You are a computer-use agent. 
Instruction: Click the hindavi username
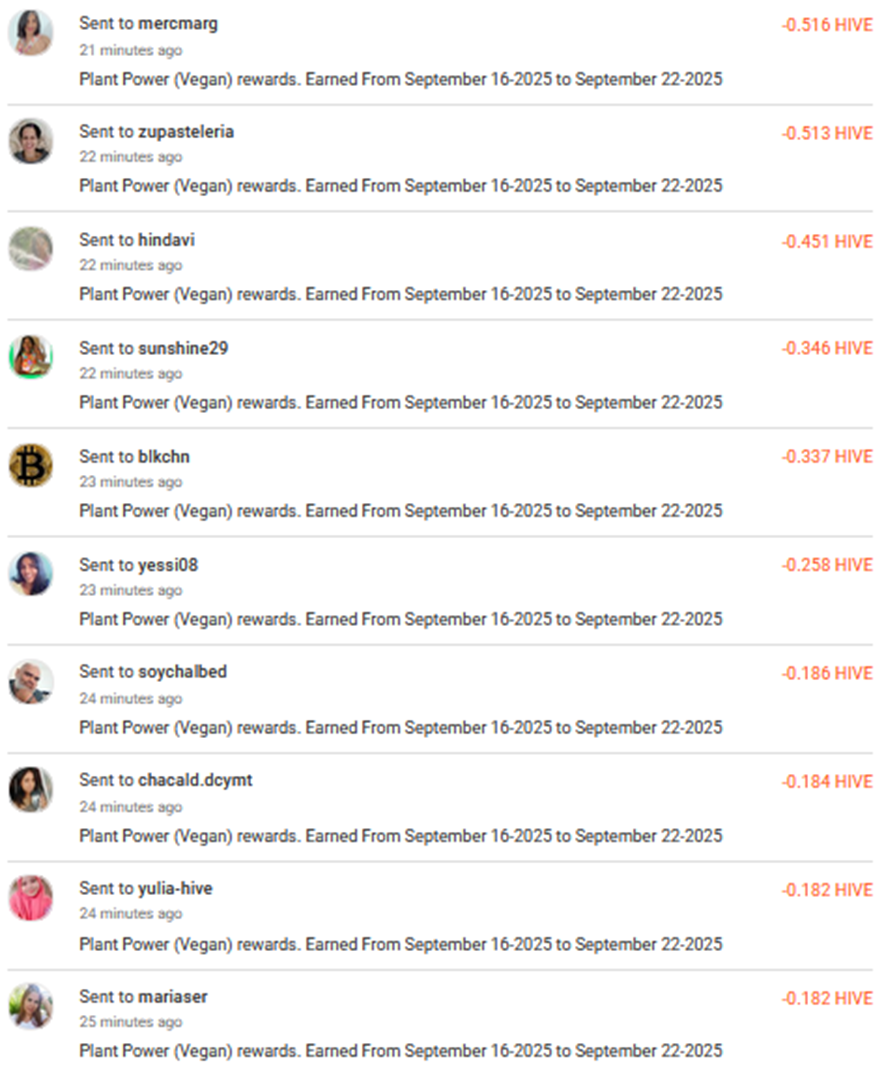166,240
